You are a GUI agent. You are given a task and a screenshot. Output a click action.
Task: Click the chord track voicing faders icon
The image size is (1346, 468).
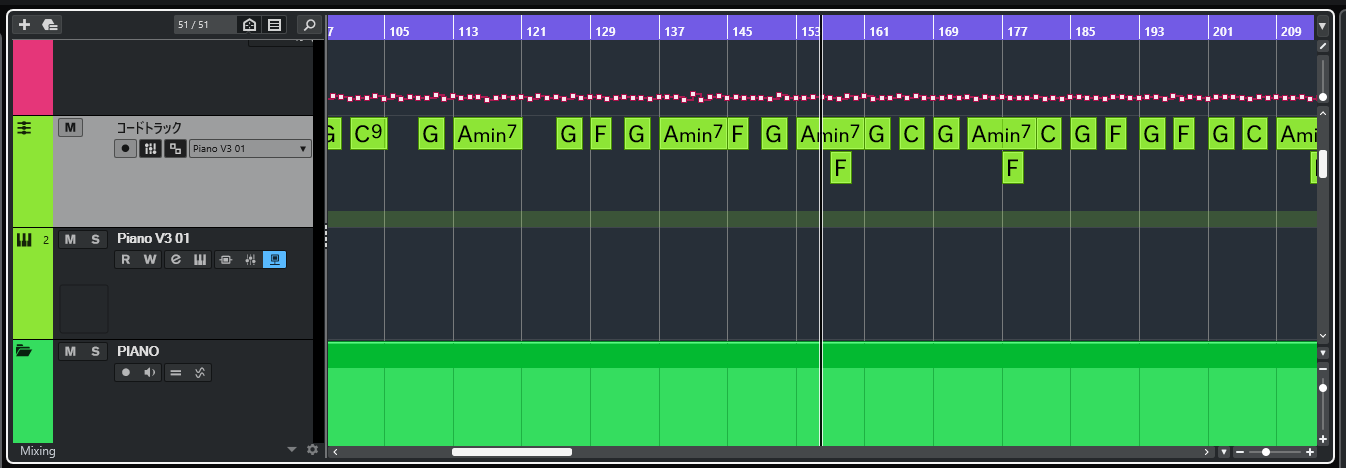tap(150, 148)
